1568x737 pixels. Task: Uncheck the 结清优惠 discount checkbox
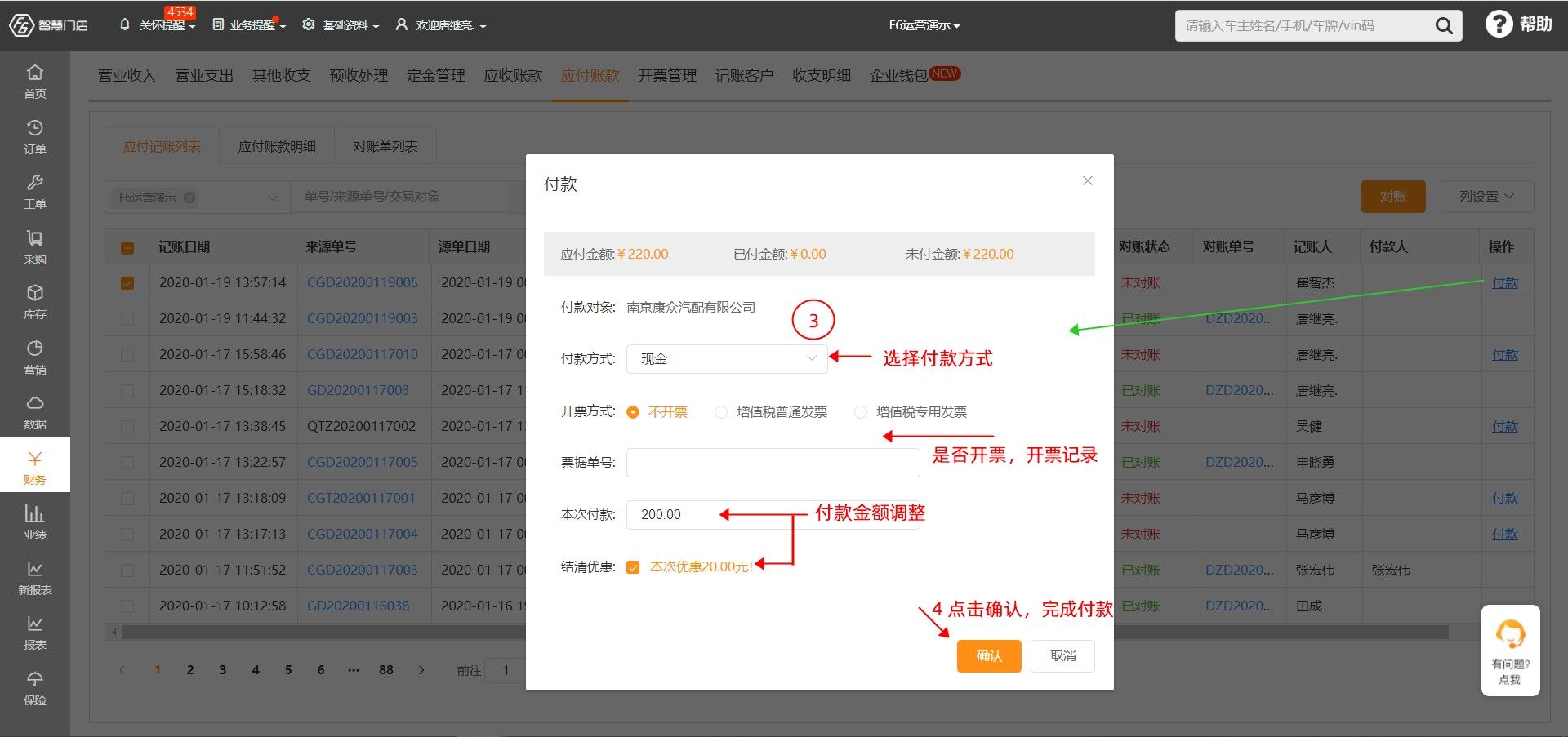pos(633,567)
